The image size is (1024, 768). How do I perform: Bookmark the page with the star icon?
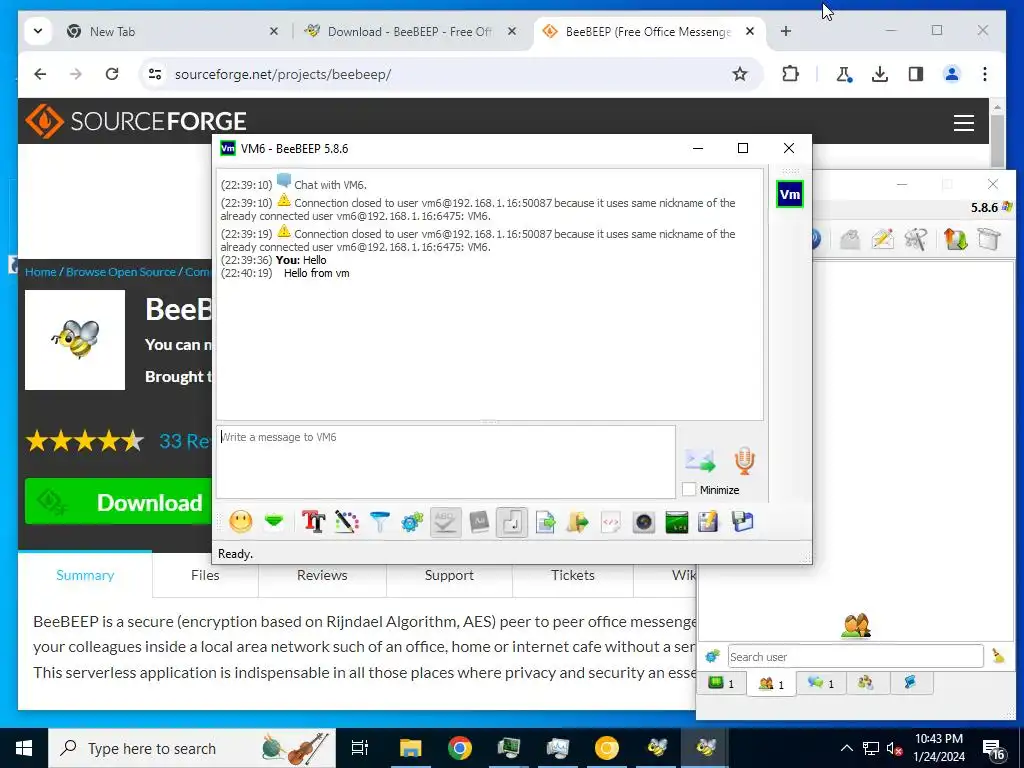(739, 74)
